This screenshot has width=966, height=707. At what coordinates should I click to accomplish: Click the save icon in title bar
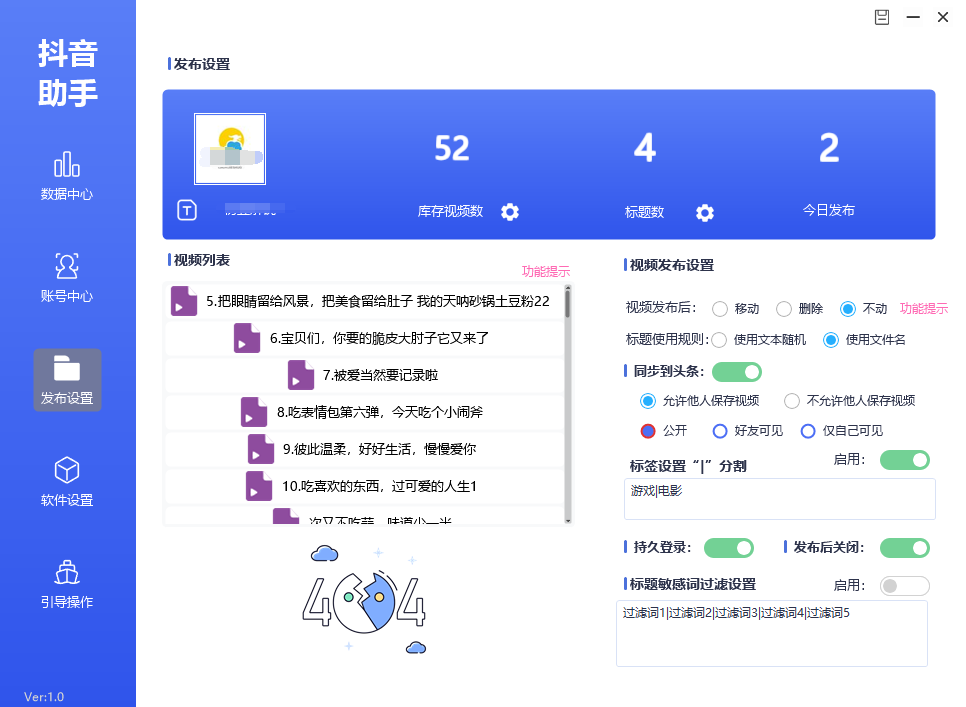tap(882, 17)
